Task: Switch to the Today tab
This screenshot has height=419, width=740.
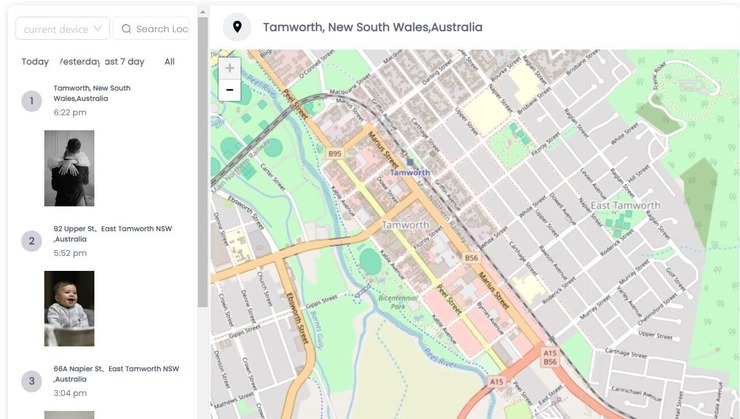Action: pos(35,62)
